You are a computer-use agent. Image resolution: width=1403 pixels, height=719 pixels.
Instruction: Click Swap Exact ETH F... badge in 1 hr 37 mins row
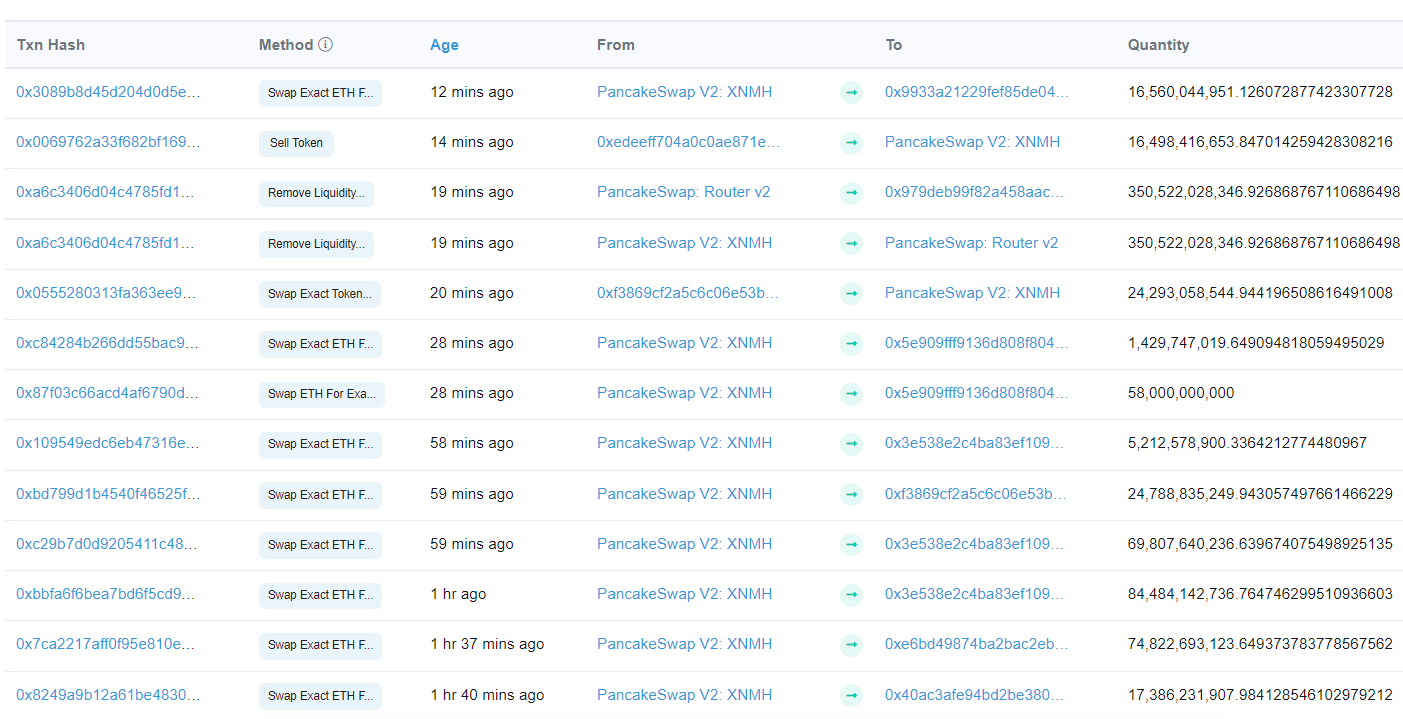320,645
